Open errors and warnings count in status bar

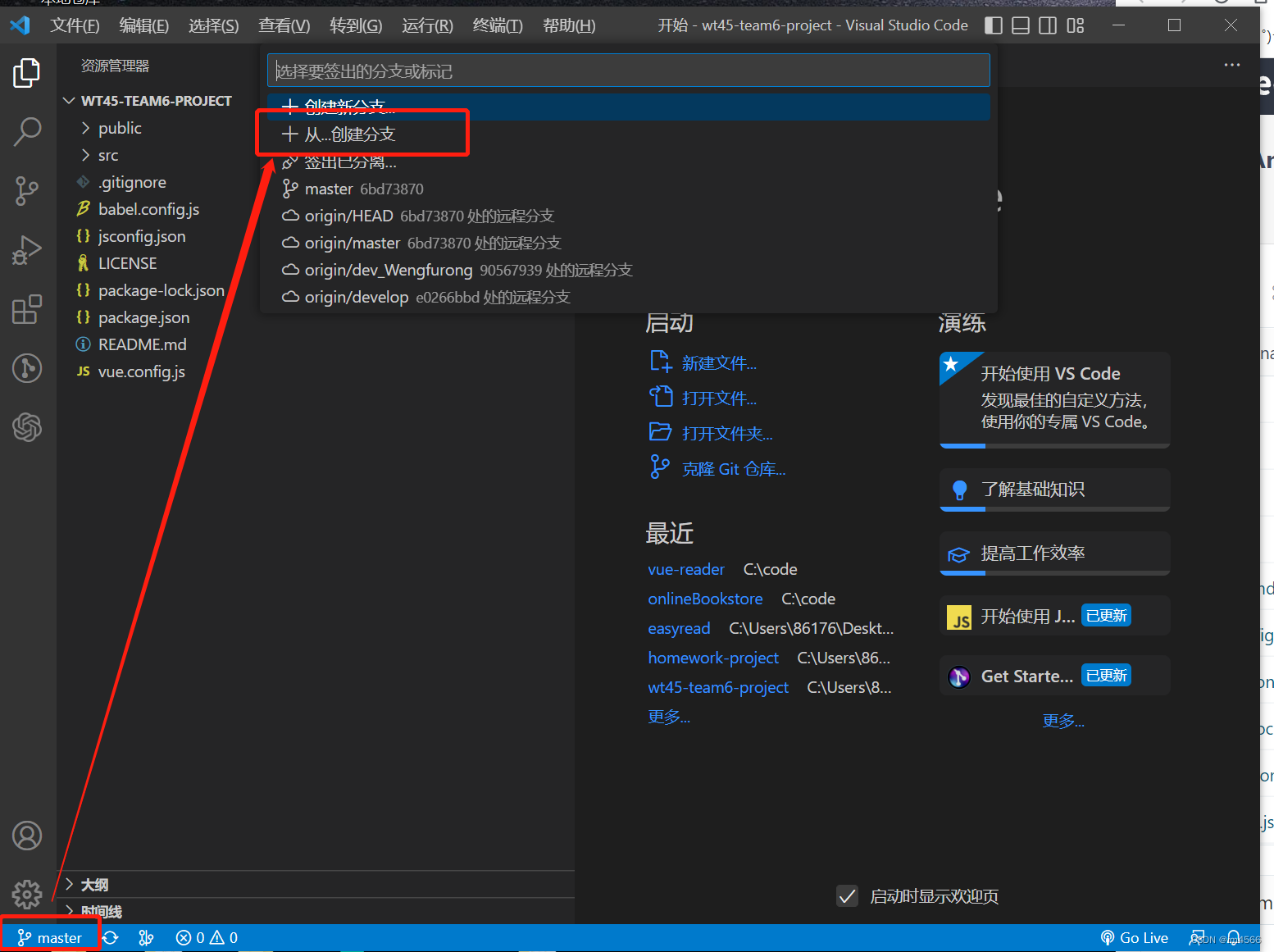coord(207,938)
